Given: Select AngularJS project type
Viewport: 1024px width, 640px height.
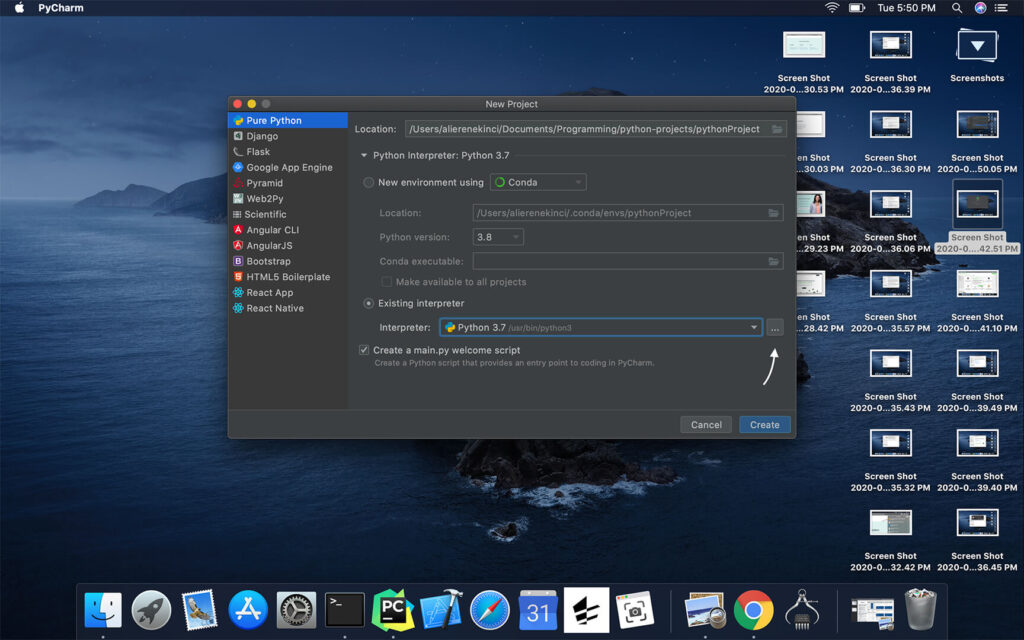Looking at the screenshot, I should pyautogui.click(x=287, y=246).
